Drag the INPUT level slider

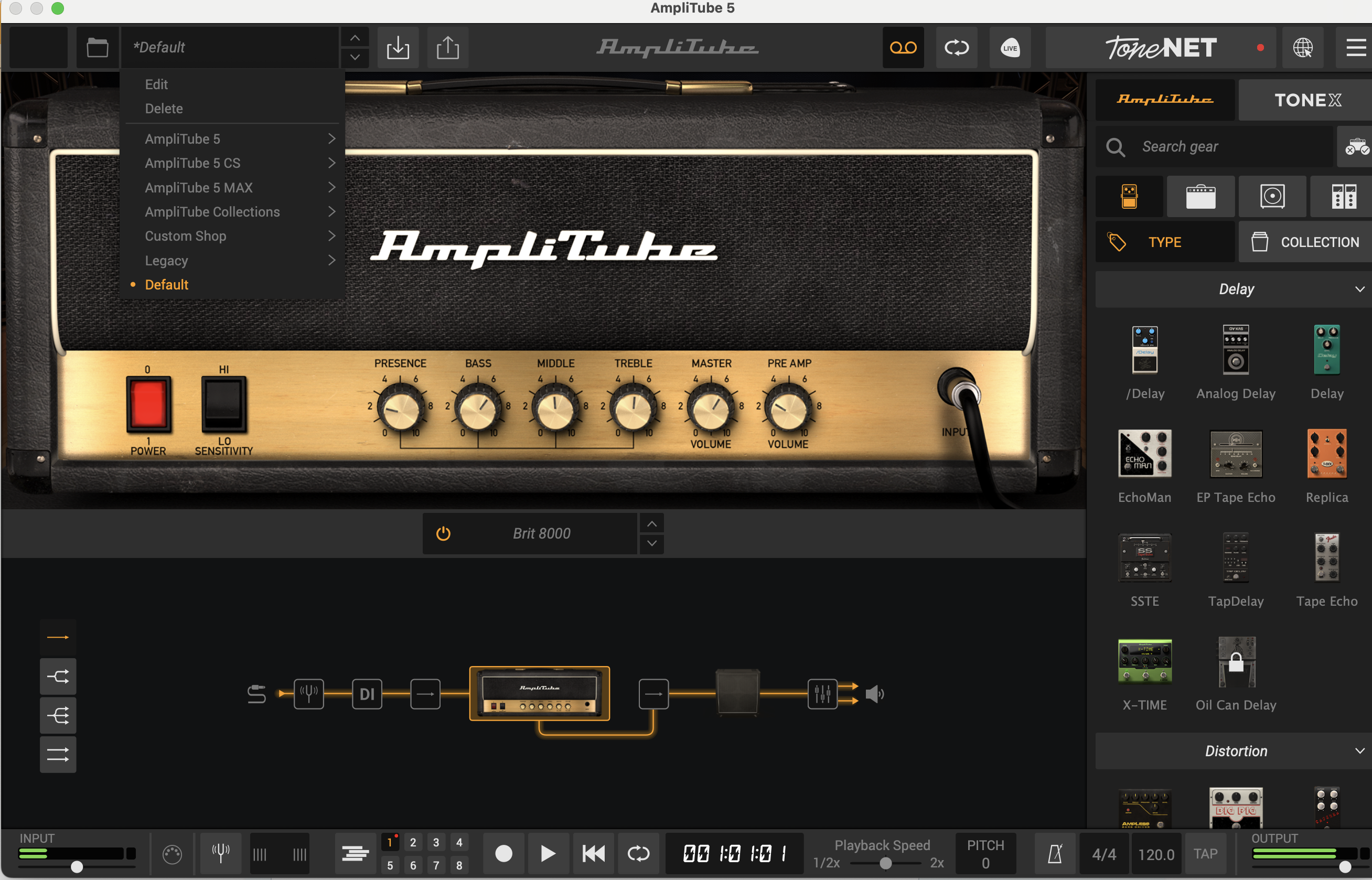pyautogui.click(x=76, y=867)
